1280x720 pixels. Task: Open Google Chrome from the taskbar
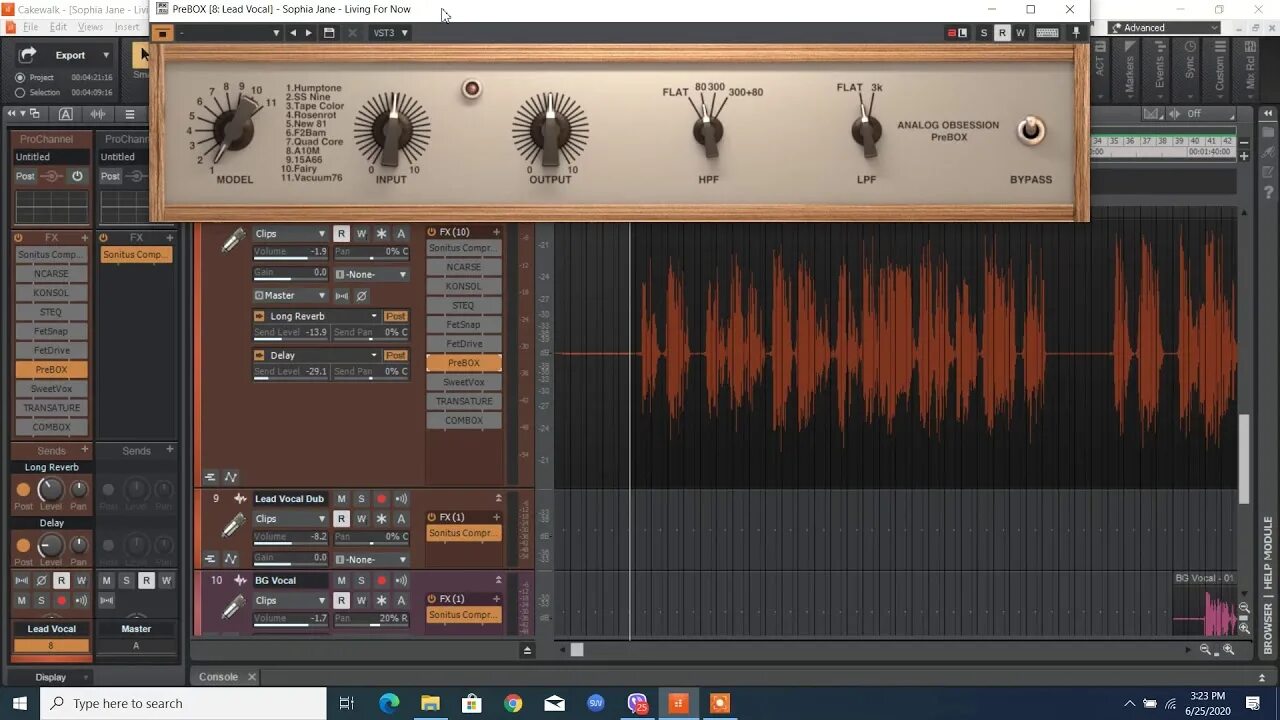tap(513, 703)
